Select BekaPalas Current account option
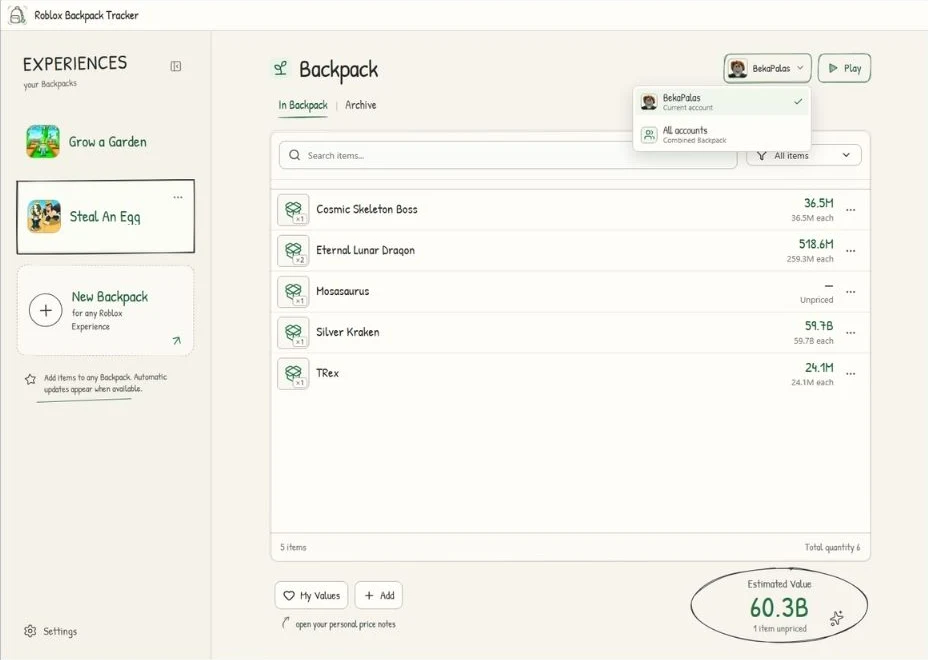This screenshot has height=660, width=928. coord(721,102)
